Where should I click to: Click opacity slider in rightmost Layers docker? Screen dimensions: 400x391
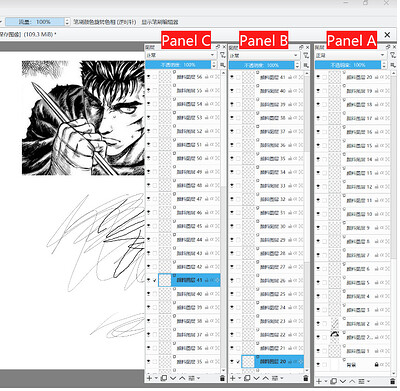[348, 65]
